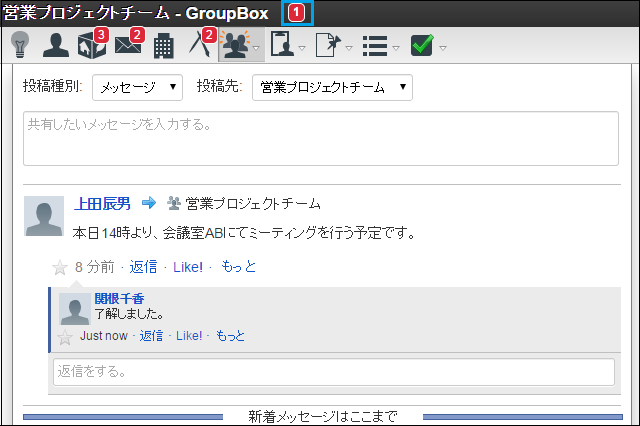Click the Just now timestamp
640x426 pixels.
[104, 336]
